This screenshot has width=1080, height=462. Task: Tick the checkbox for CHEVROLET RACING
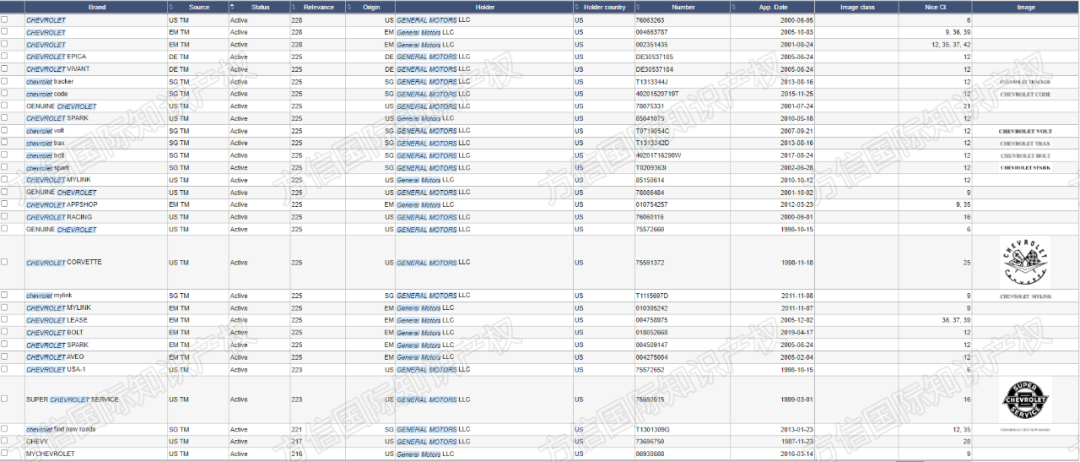pyautogui.click(x=5, y=216)
